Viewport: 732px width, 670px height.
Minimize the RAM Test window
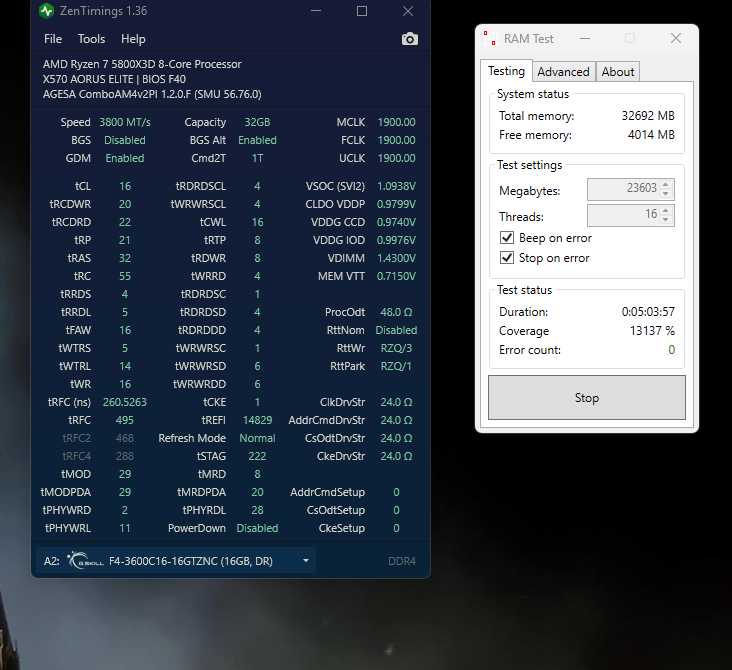pyautogui.click(x=585, y=38)
